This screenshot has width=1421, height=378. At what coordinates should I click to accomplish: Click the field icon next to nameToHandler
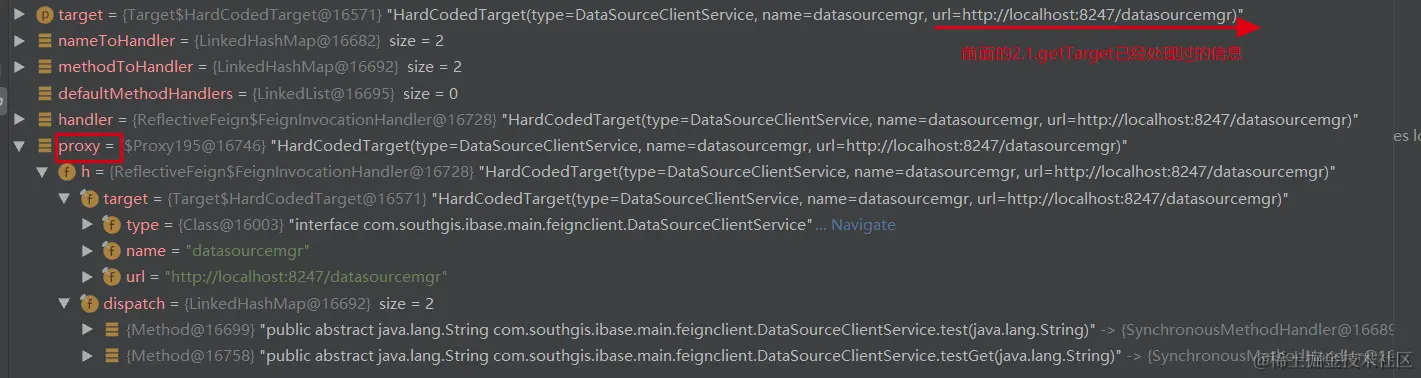tap(45, 41)
